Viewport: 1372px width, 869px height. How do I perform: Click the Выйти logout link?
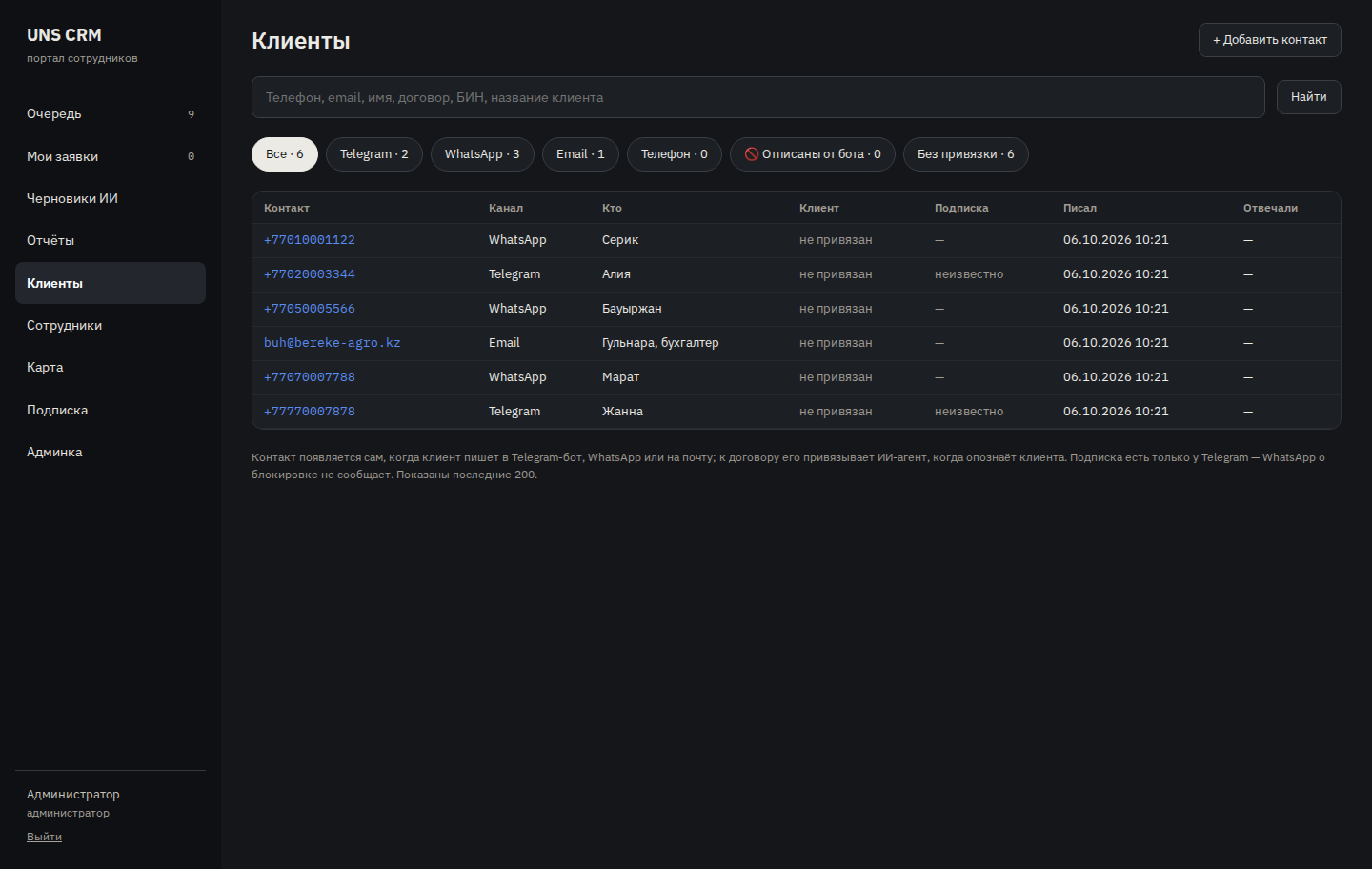point(44,837)
